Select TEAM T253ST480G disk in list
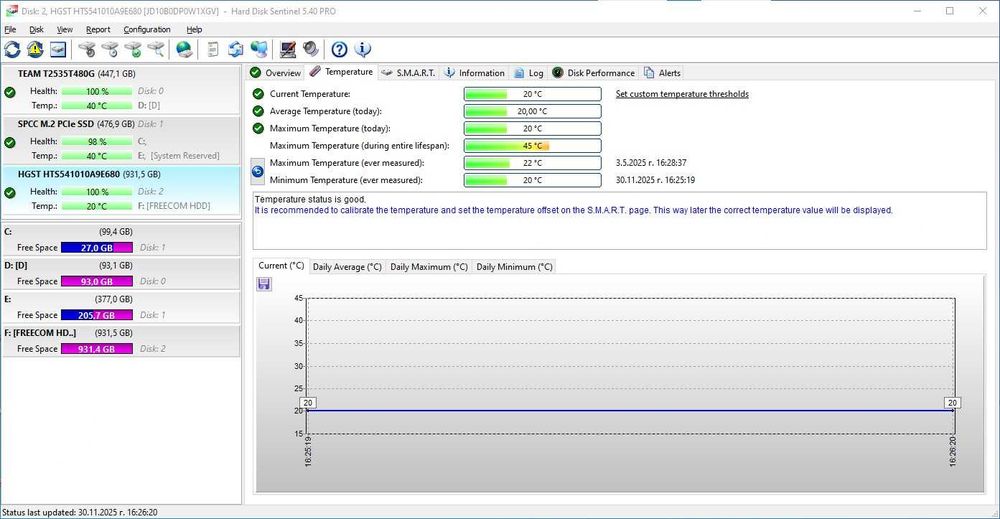This screenshot has height=519, width=1000. coord(121,89)
